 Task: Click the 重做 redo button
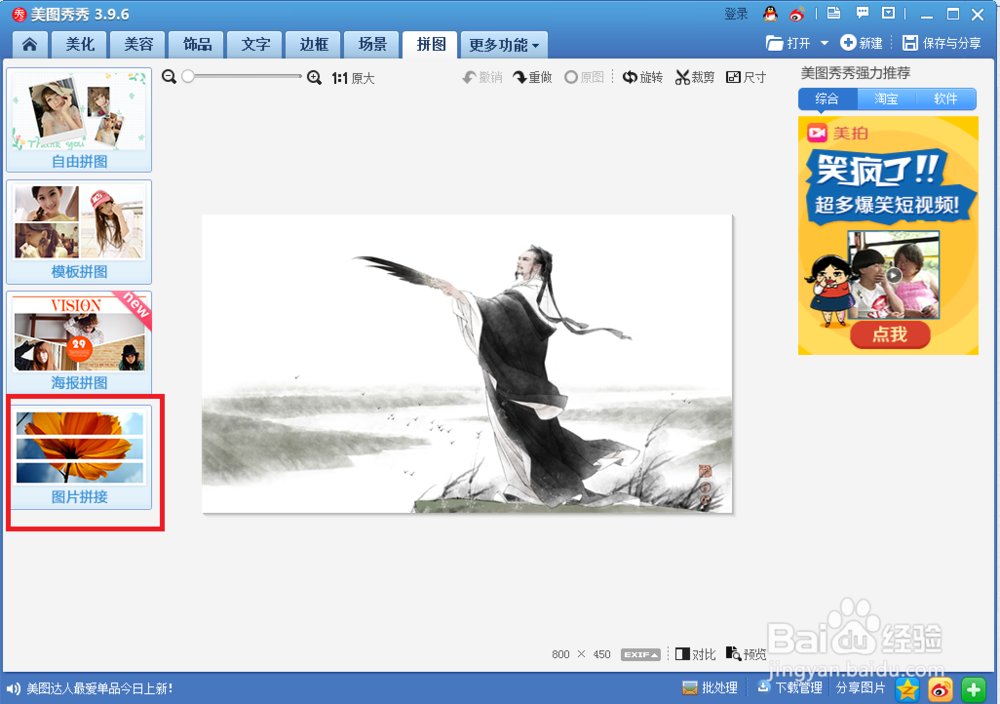(x=533, y=77)
